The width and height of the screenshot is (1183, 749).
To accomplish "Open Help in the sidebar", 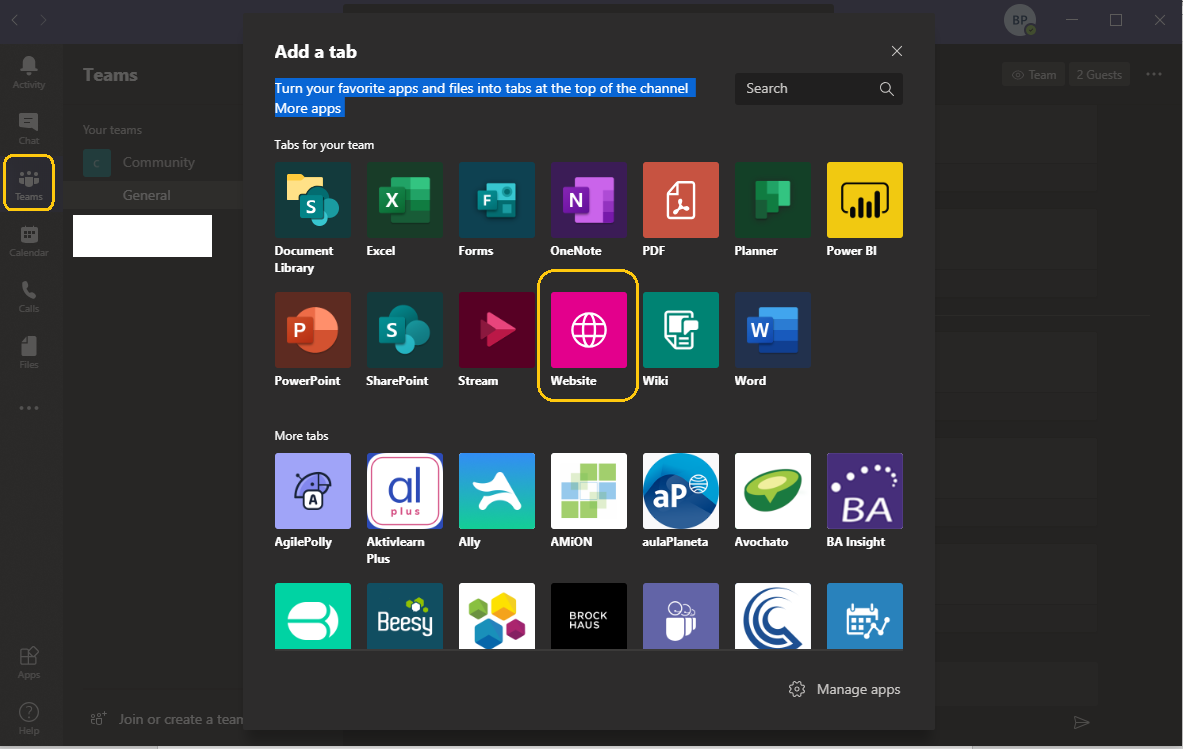I will [29, 719].
